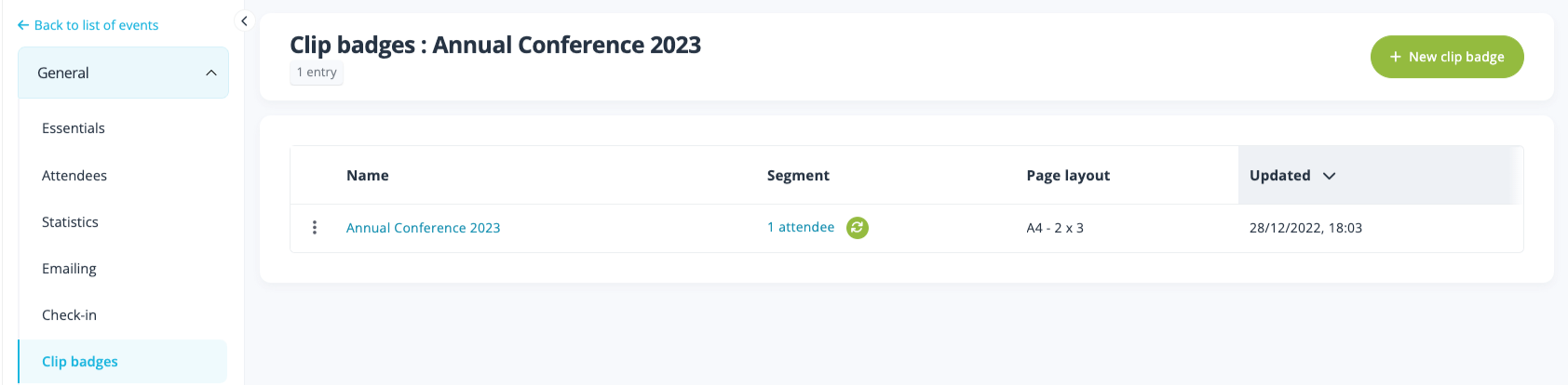The image size is (1568, 385).
Task: Click the Page layout column header
Action: 1068,176
